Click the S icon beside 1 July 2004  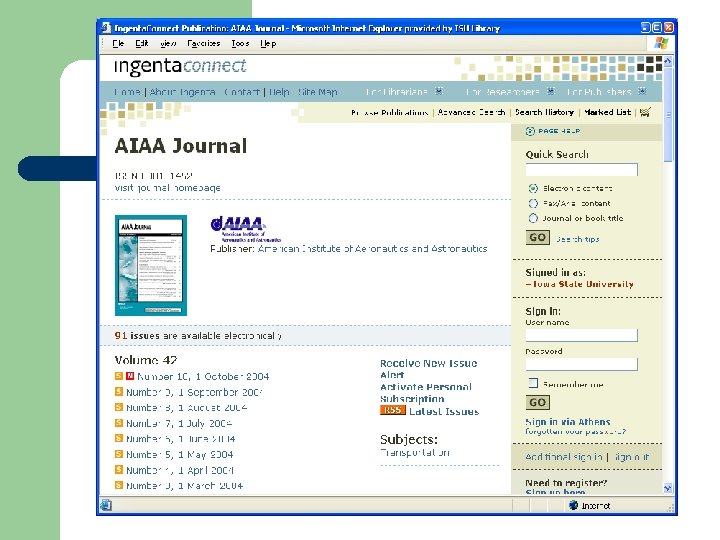[119, 422]
